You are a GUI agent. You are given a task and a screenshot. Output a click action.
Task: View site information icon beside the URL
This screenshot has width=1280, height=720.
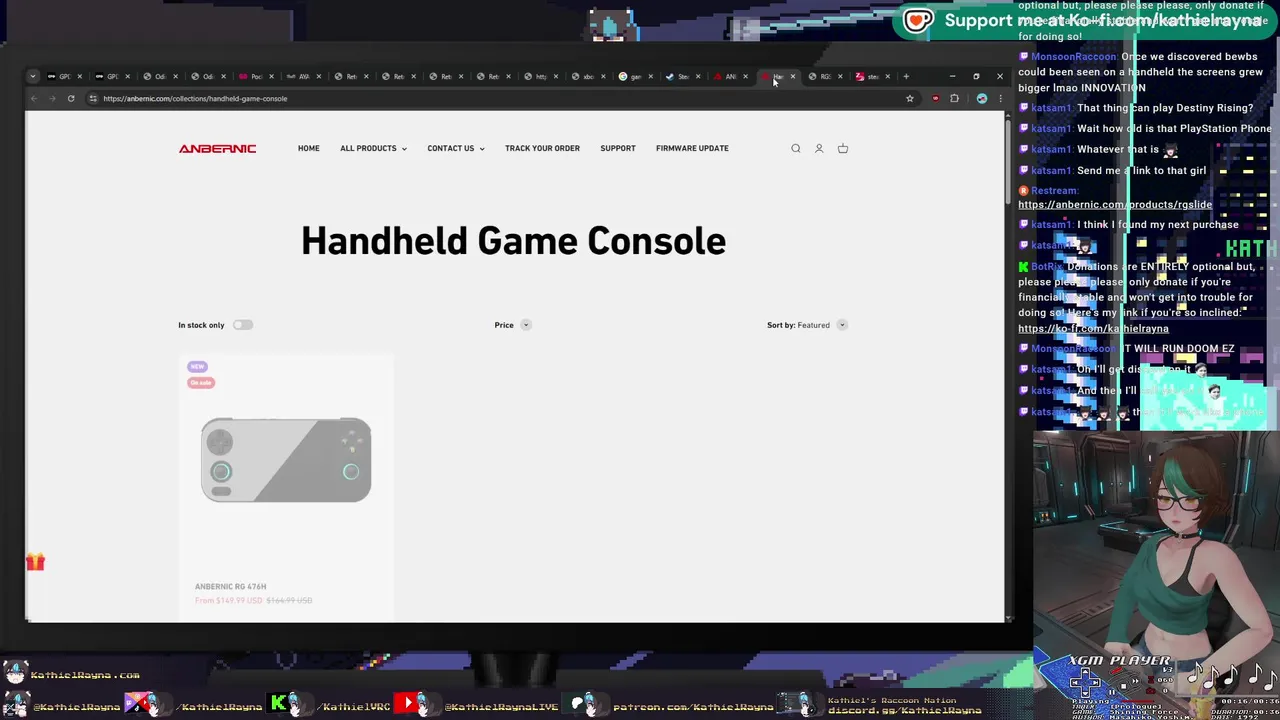coord(93,98)
